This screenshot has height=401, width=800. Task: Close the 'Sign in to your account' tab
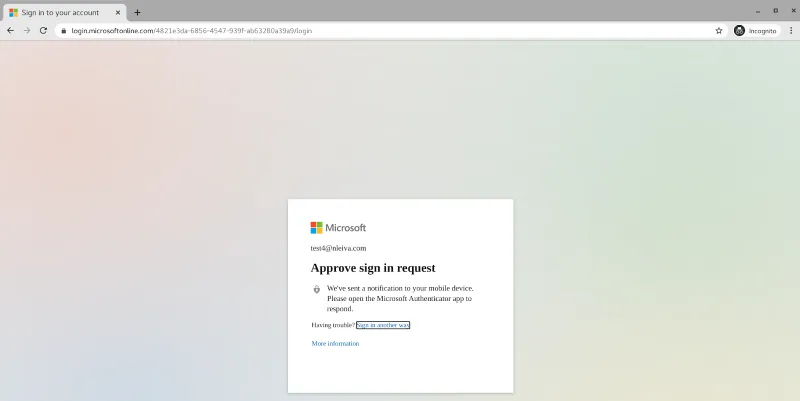click(118, 12)
